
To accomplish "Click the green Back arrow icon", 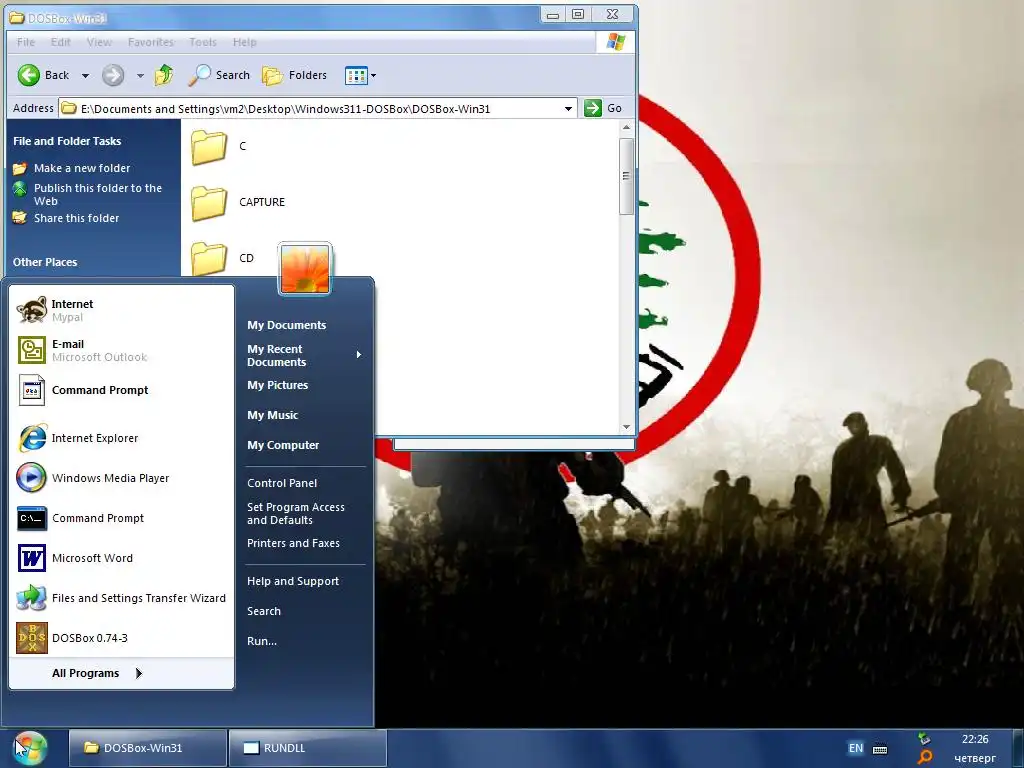I will 29,75.
